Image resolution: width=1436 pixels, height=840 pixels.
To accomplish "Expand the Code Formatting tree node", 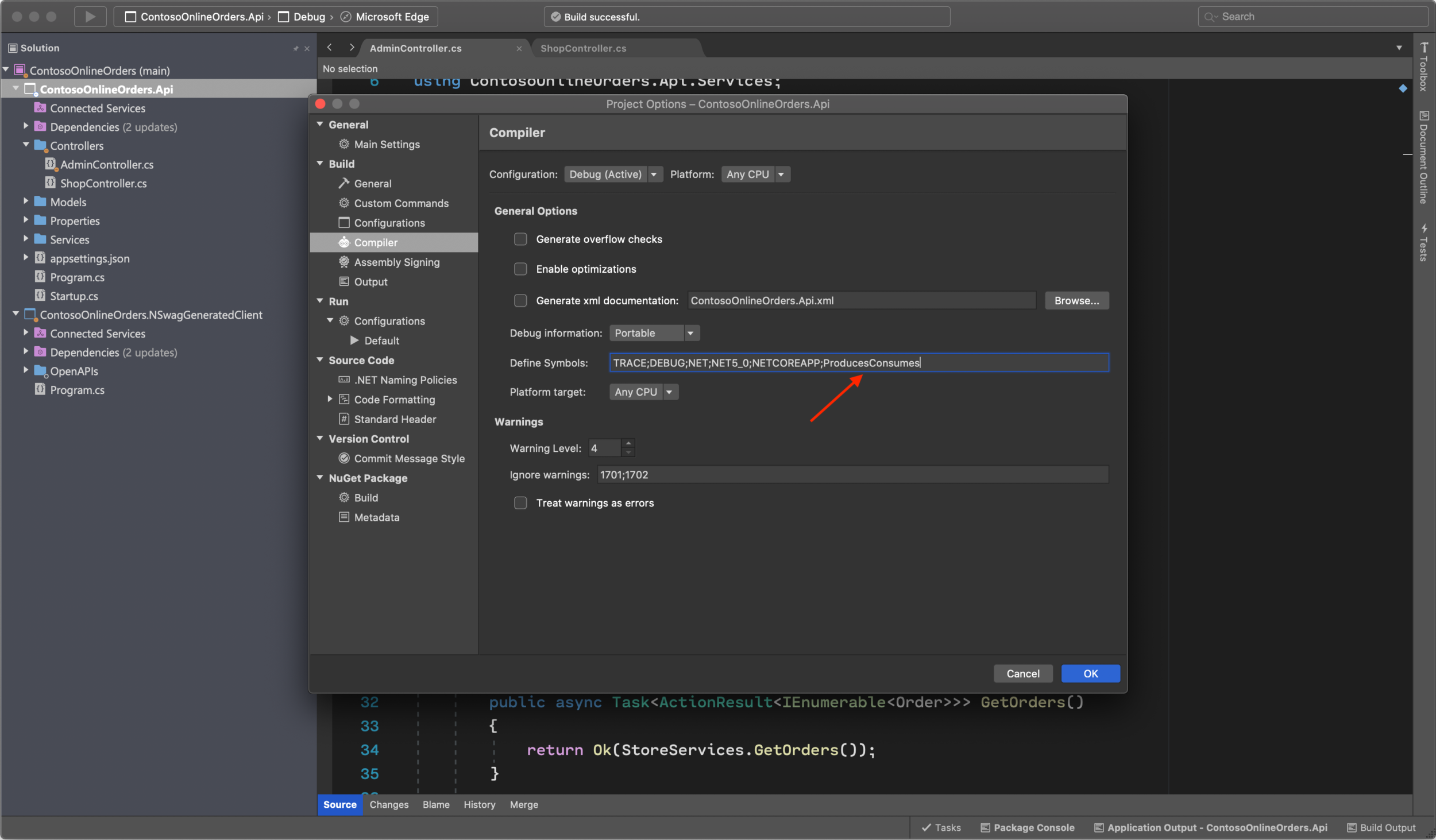I will [x=330, y=399].
